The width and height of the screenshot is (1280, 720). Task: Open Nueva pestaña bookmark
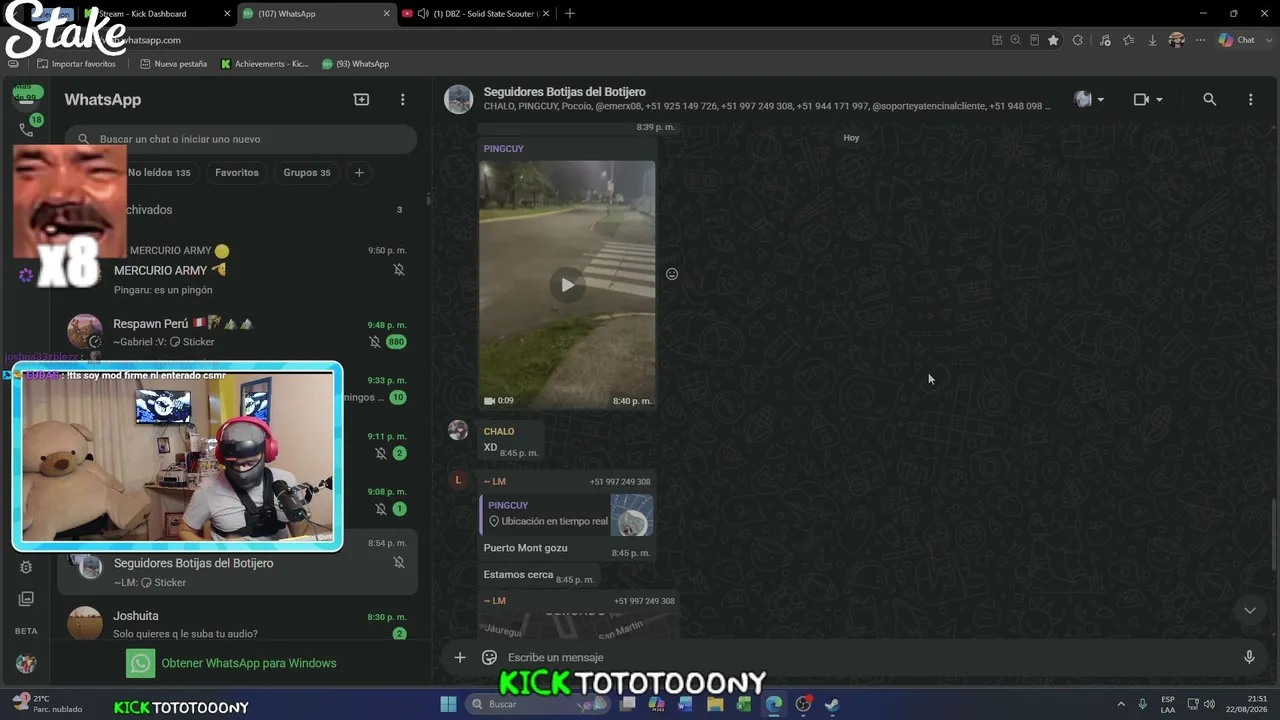point(173,64)
